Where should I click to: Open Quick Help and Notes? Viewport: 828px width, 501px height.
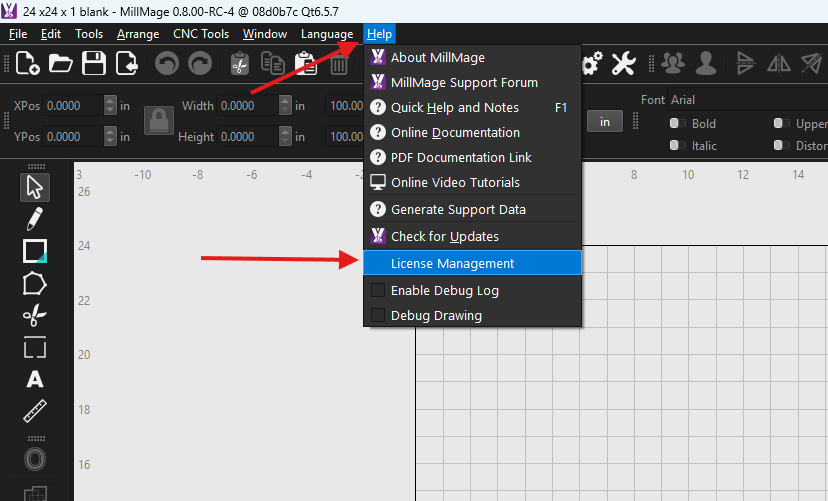coord(473,107)
